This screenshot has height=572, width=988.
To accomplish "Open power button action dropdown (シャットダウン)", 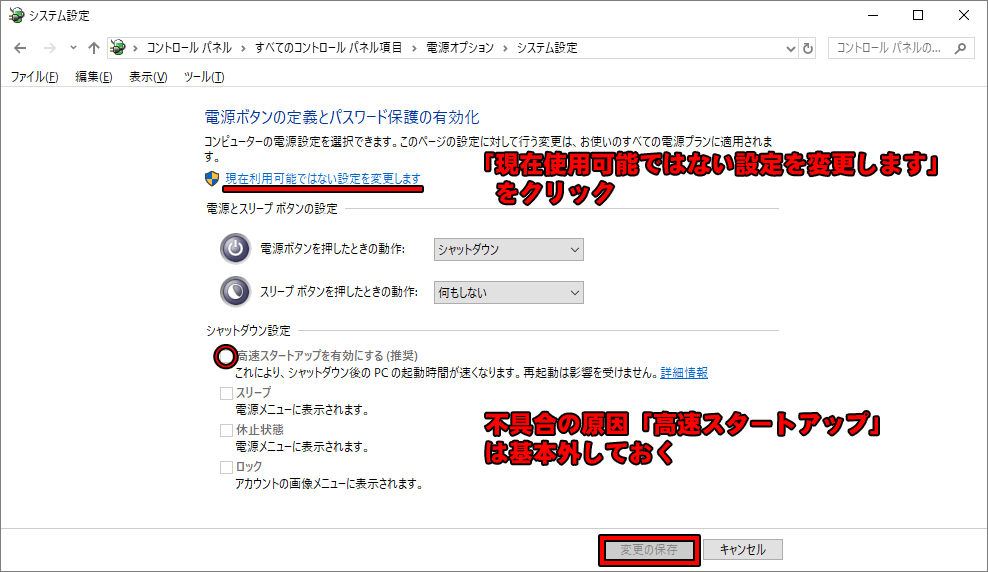I will point(508,249).
